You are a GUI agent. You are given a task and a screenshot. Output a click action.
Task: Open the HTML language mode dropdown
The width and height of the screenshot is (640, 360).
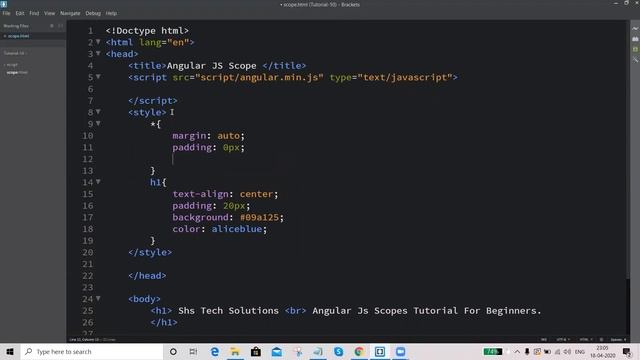[x=586, y=340]
